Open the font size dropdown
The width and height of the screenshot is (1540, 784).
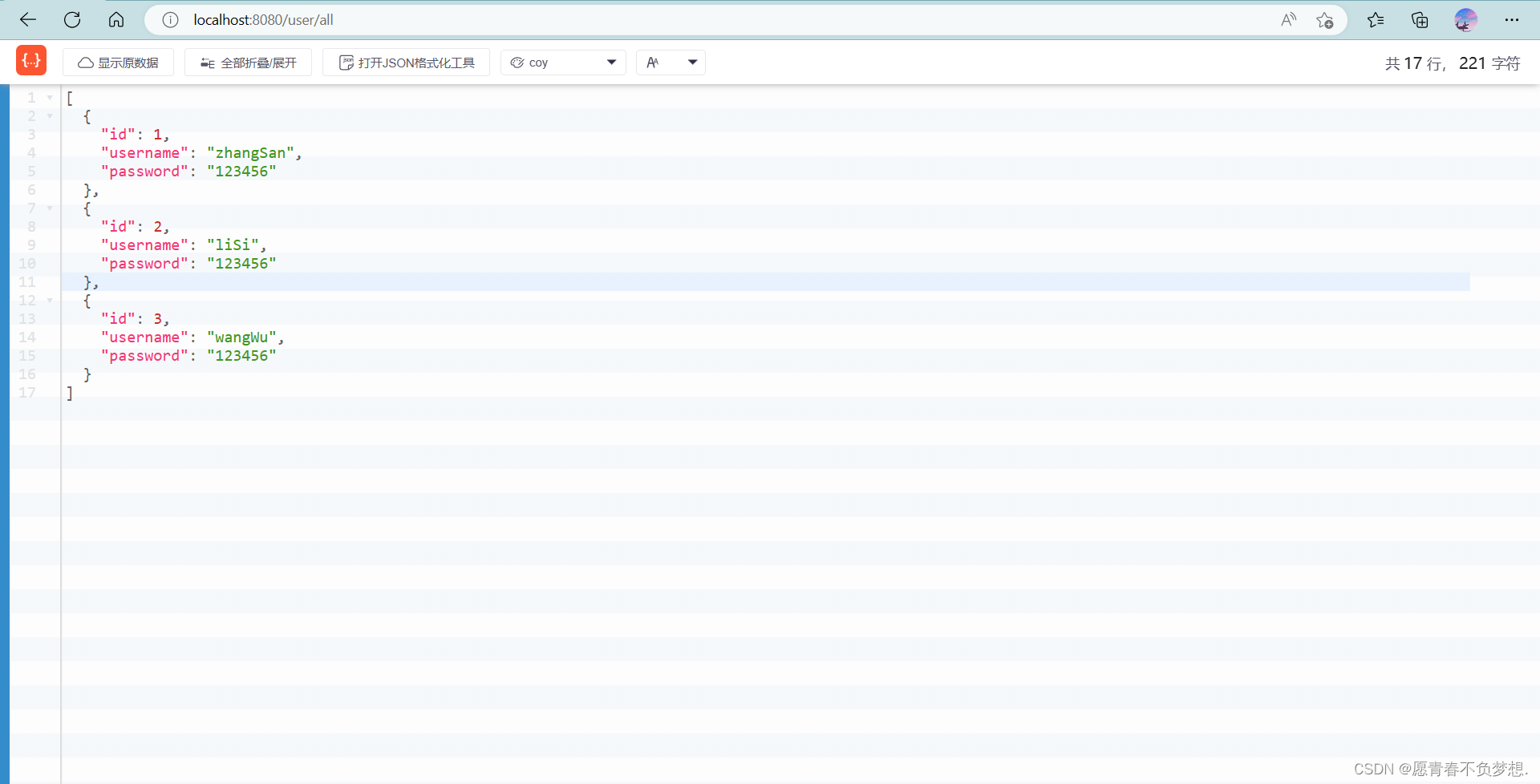click(x=671, y=63)
